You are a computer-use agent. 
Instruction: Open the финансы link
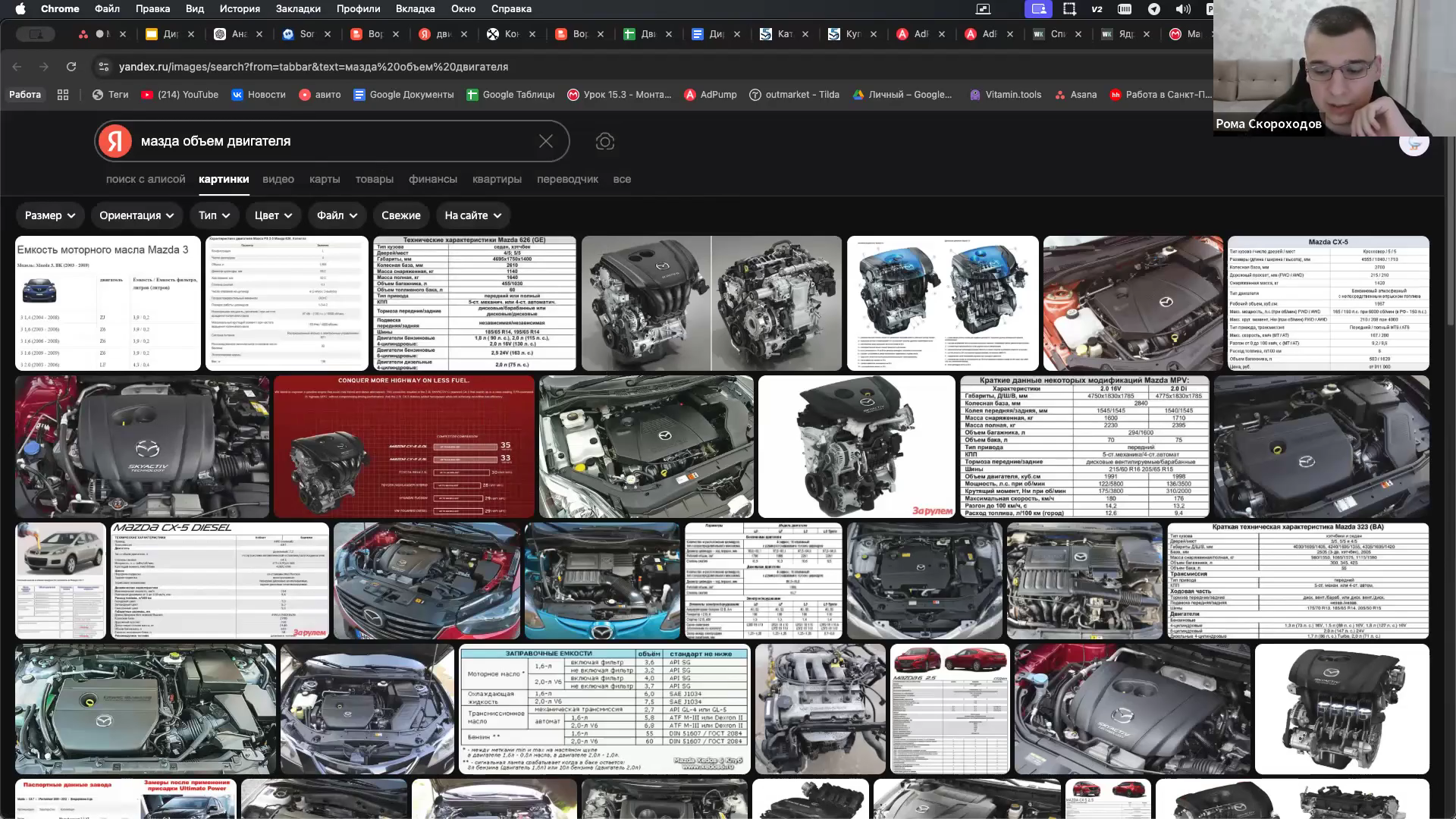pos(433,180)
